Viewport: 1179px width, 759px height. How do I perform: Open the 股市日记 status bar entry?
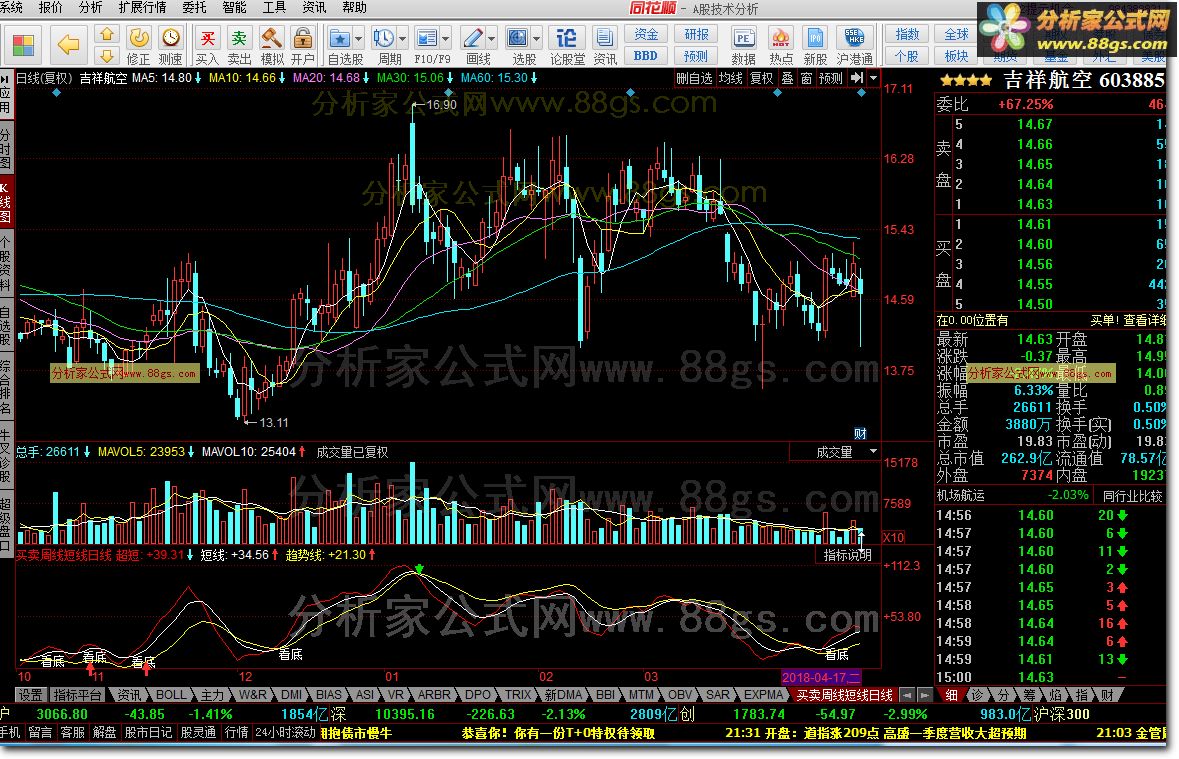pyautogui.click(x=148, y=733)
